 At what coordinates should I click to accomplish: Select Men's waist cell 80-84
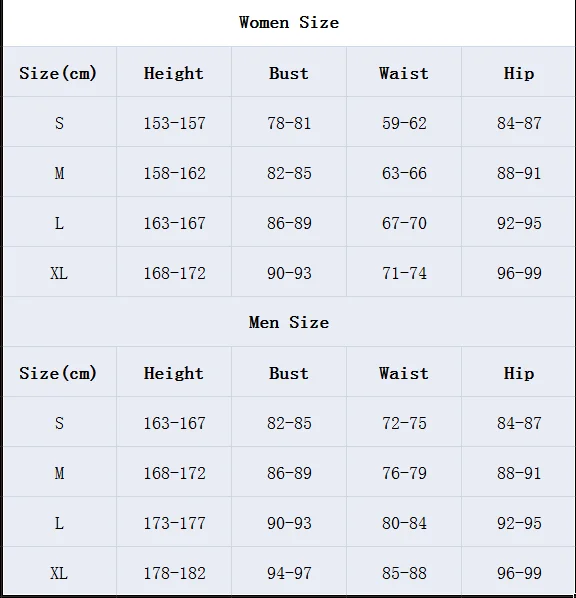[x=404, y=523]
